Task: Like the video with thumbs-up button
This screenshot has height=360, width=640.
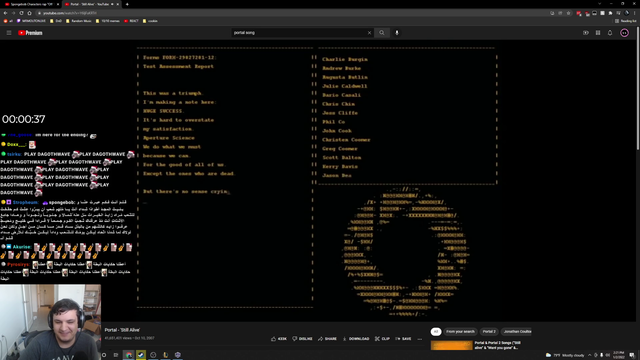Action: [279, 339]
